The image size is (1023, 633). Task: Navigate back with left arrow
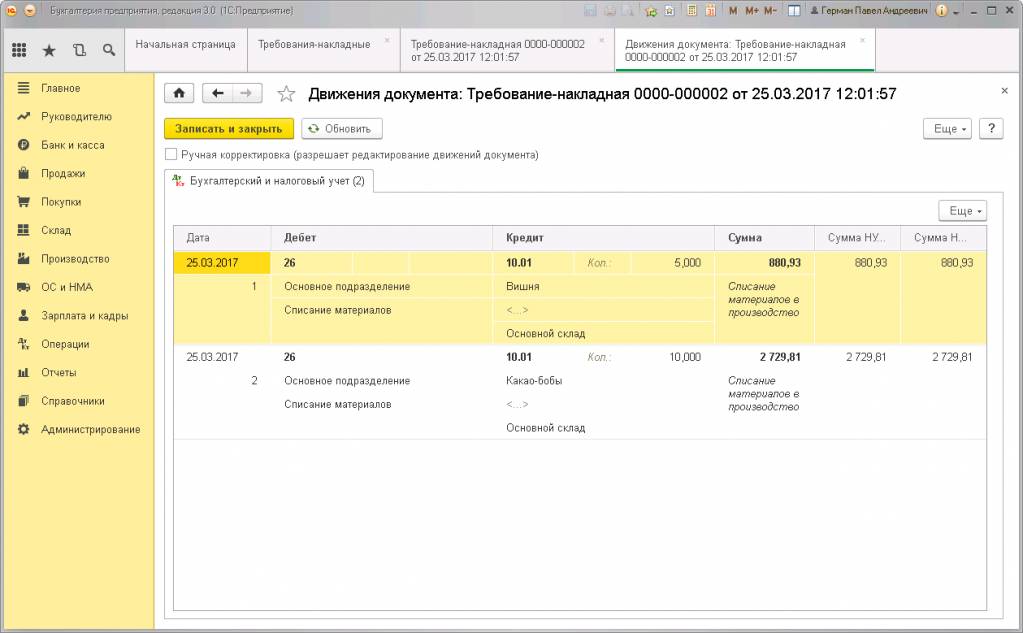218,93
